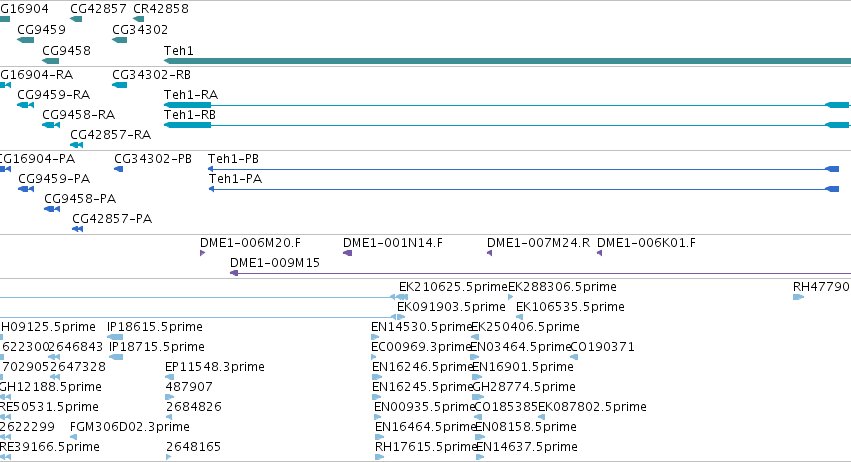Select the RH47790 EST arrow glyph
Viewport: 851px width, 462px height.
[x=798, y=297]
